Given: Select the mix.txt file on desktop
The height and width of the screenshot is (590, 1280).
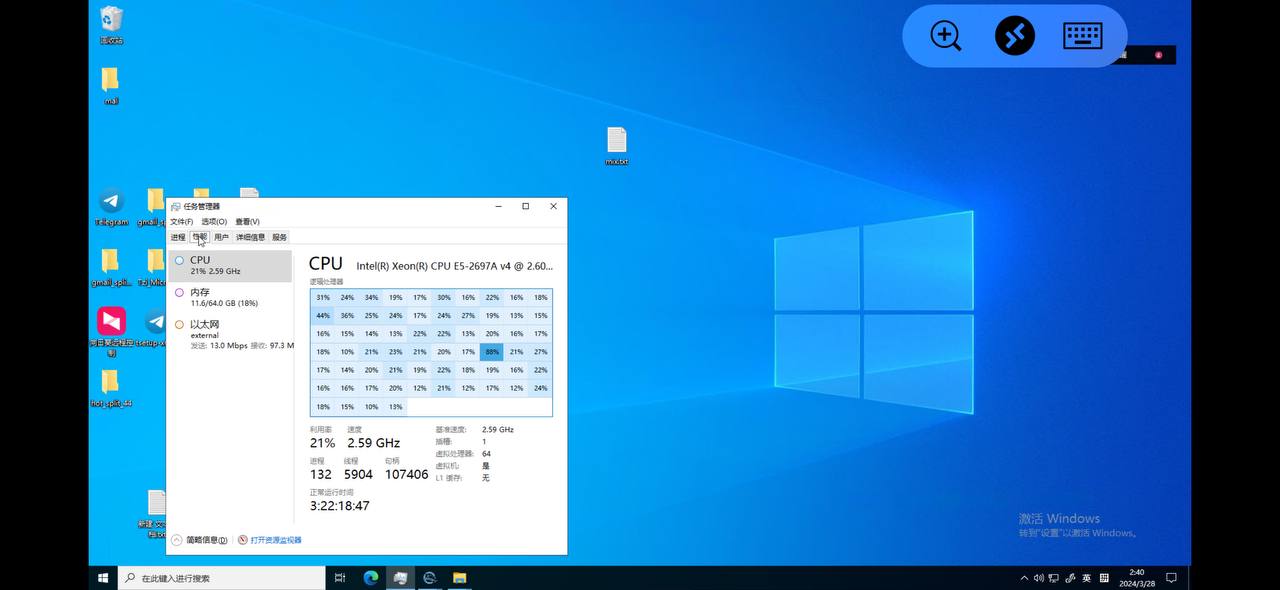Looking at the screenshot, I should [616, 142].
